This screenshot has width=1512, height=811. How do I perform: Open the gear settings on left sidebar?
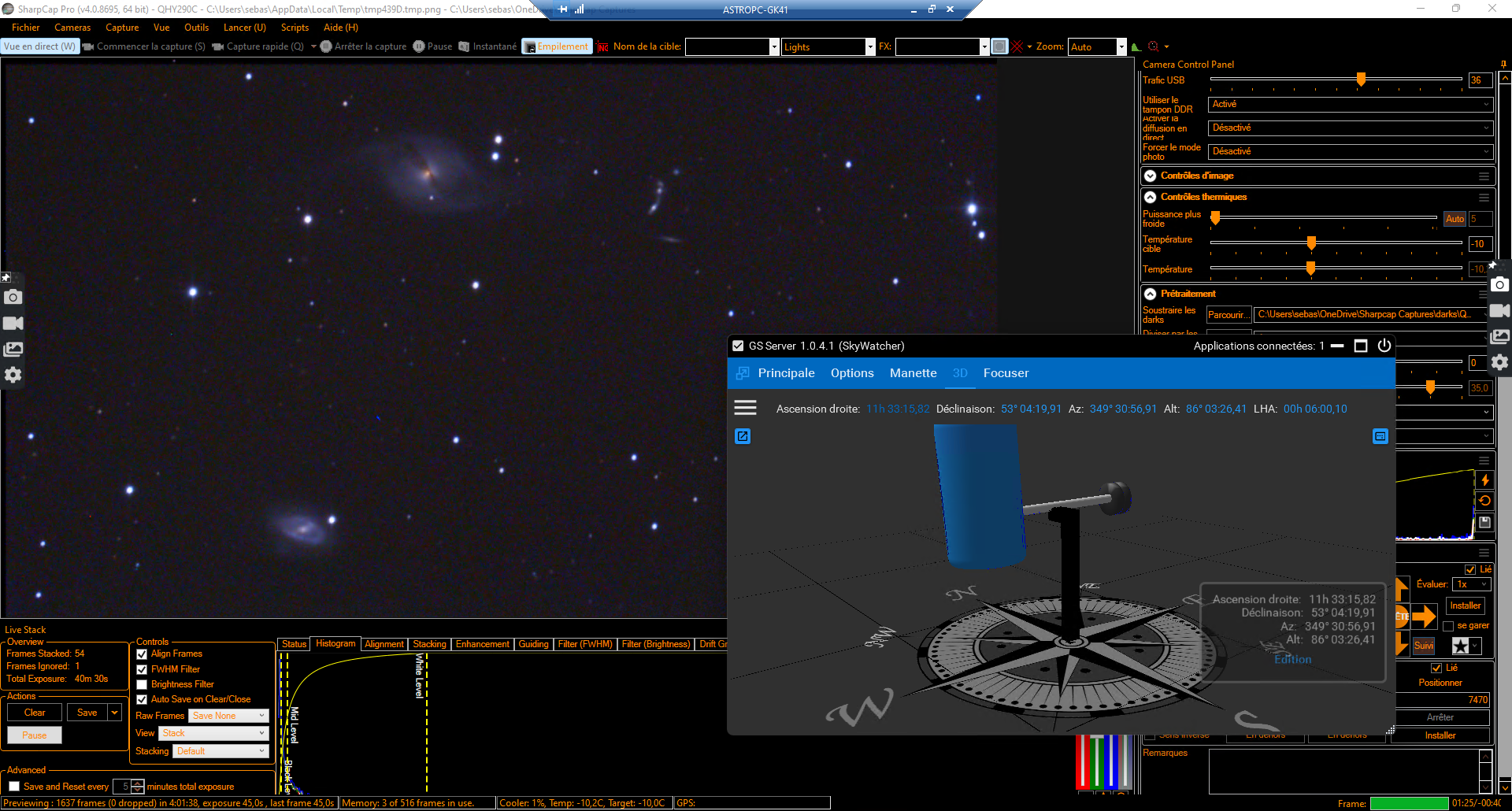point(13,375)
